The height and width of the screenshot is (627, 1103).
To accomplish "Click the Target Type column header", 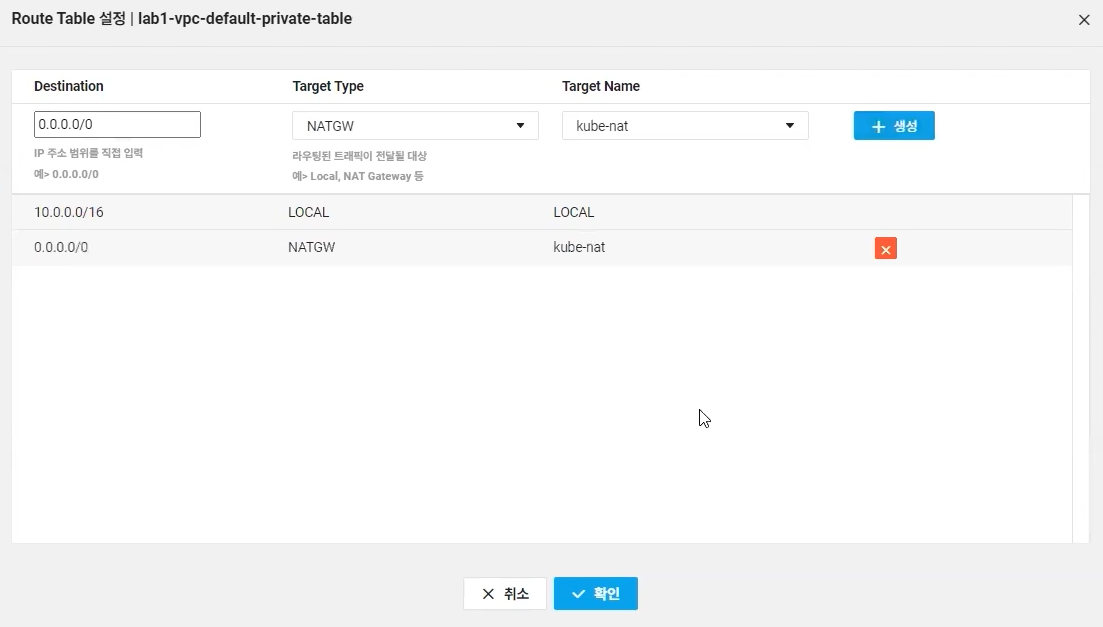I will 328,86.
